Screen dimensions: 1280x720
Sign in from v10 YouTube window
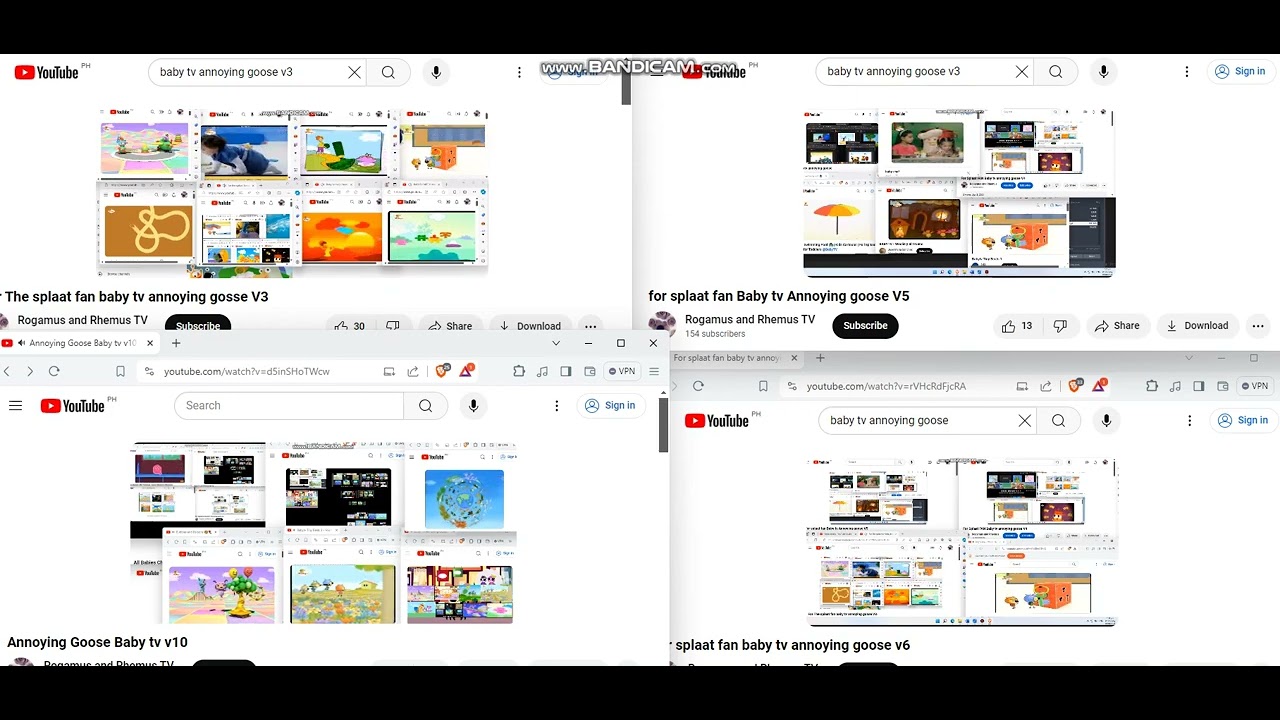[610, 405]
